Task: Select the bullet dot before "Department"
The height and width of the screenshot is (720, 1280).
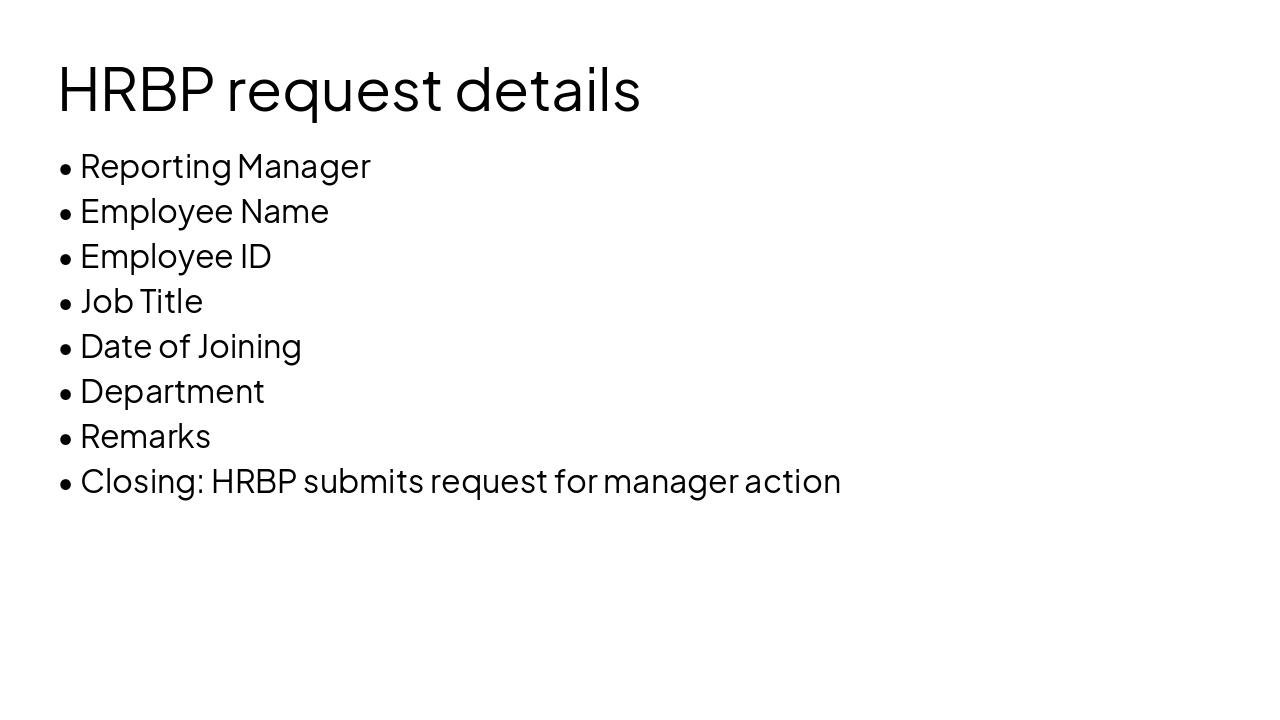Action: [66, 393]
